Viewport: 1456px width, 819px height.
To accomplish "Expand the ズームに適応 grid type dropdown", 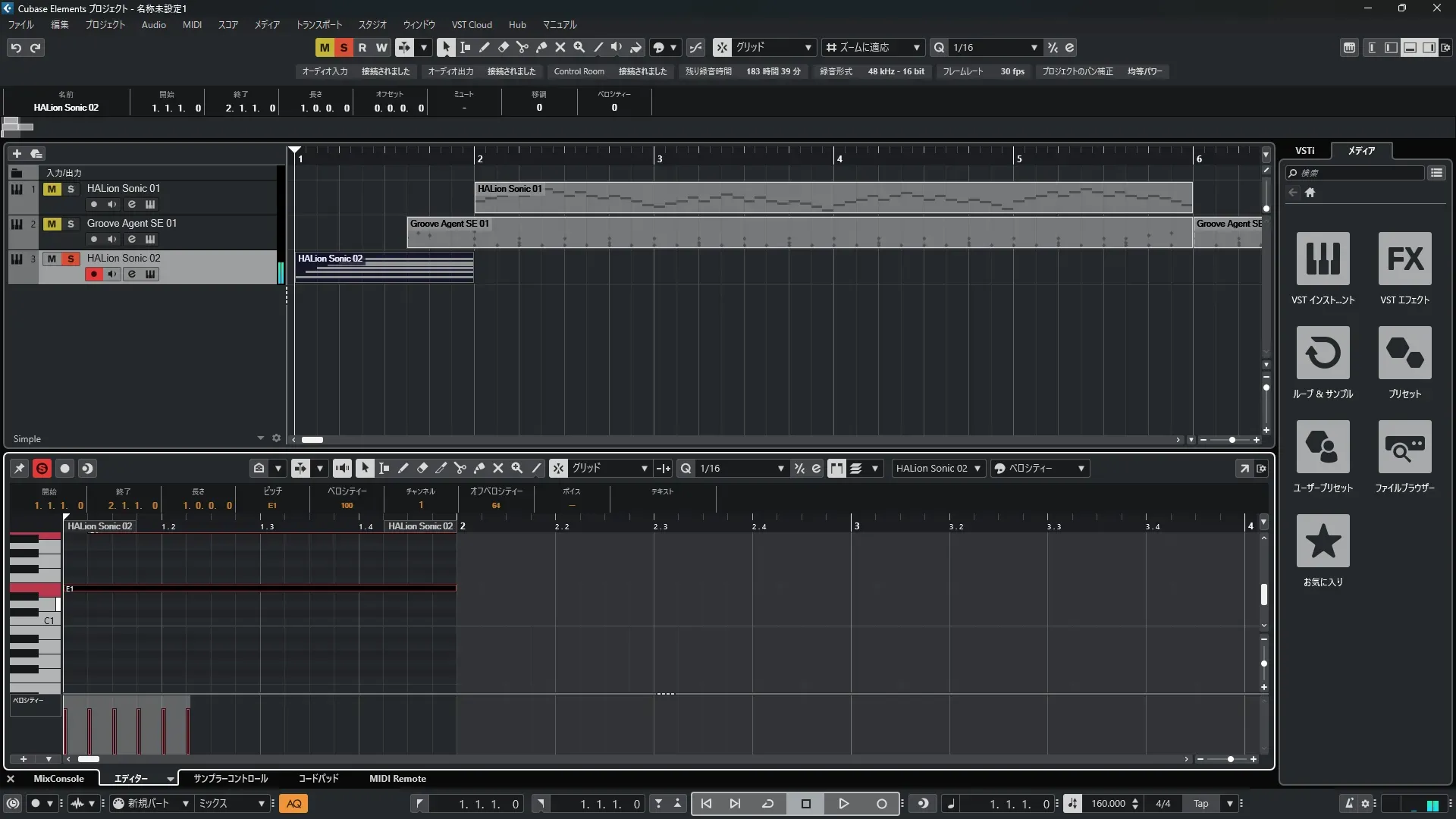I will (x=916, y=47).
